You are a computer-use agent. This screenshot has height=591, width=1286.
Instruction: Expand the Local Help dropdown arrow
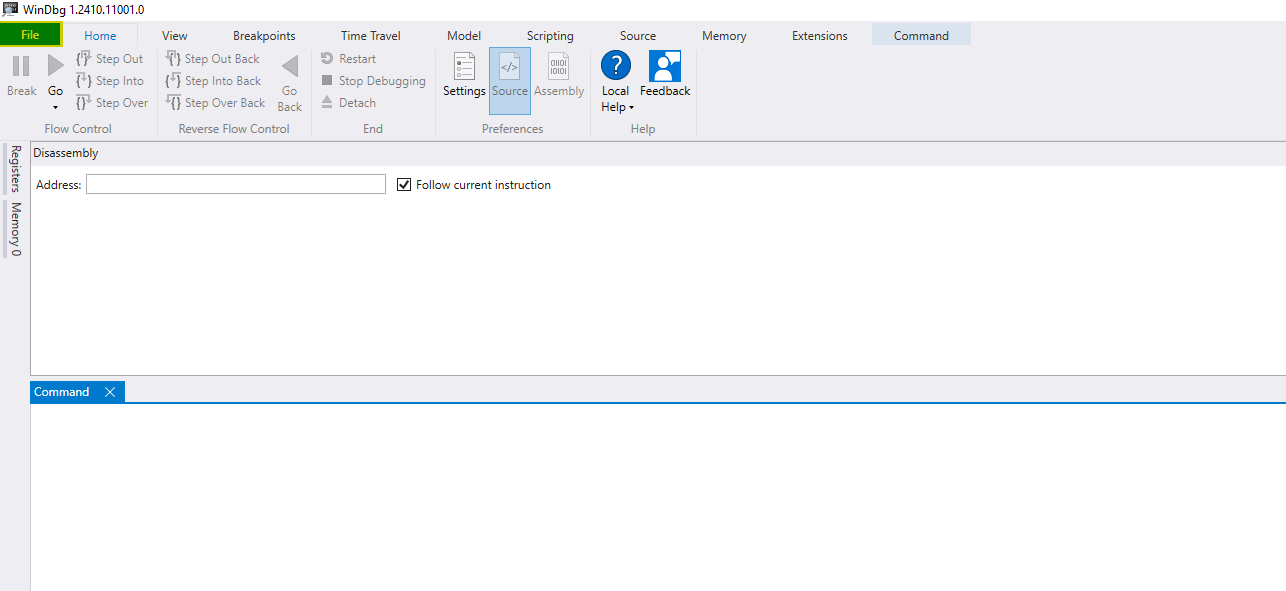click(632, 108)
